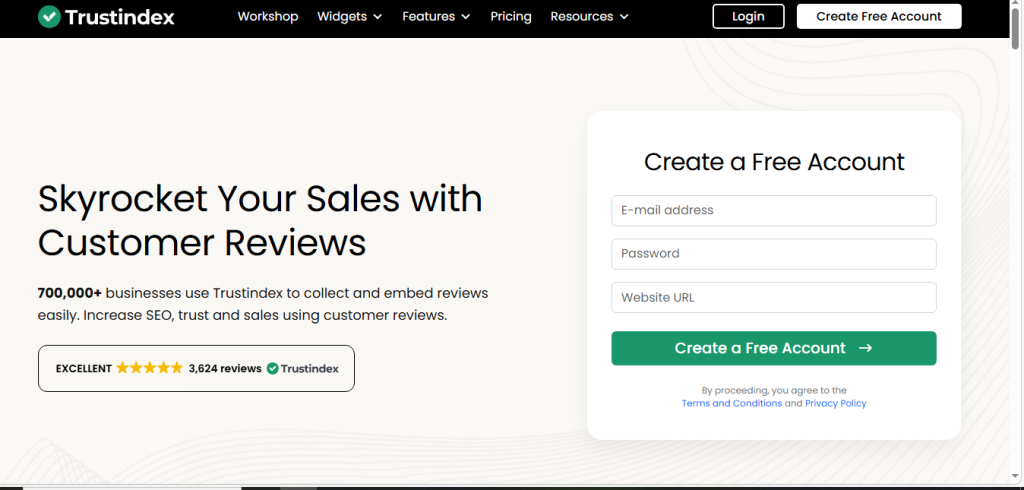Click the Trustindex verified check in rating badge
The height and width of the screenshot is (490, 1024).
272,369
